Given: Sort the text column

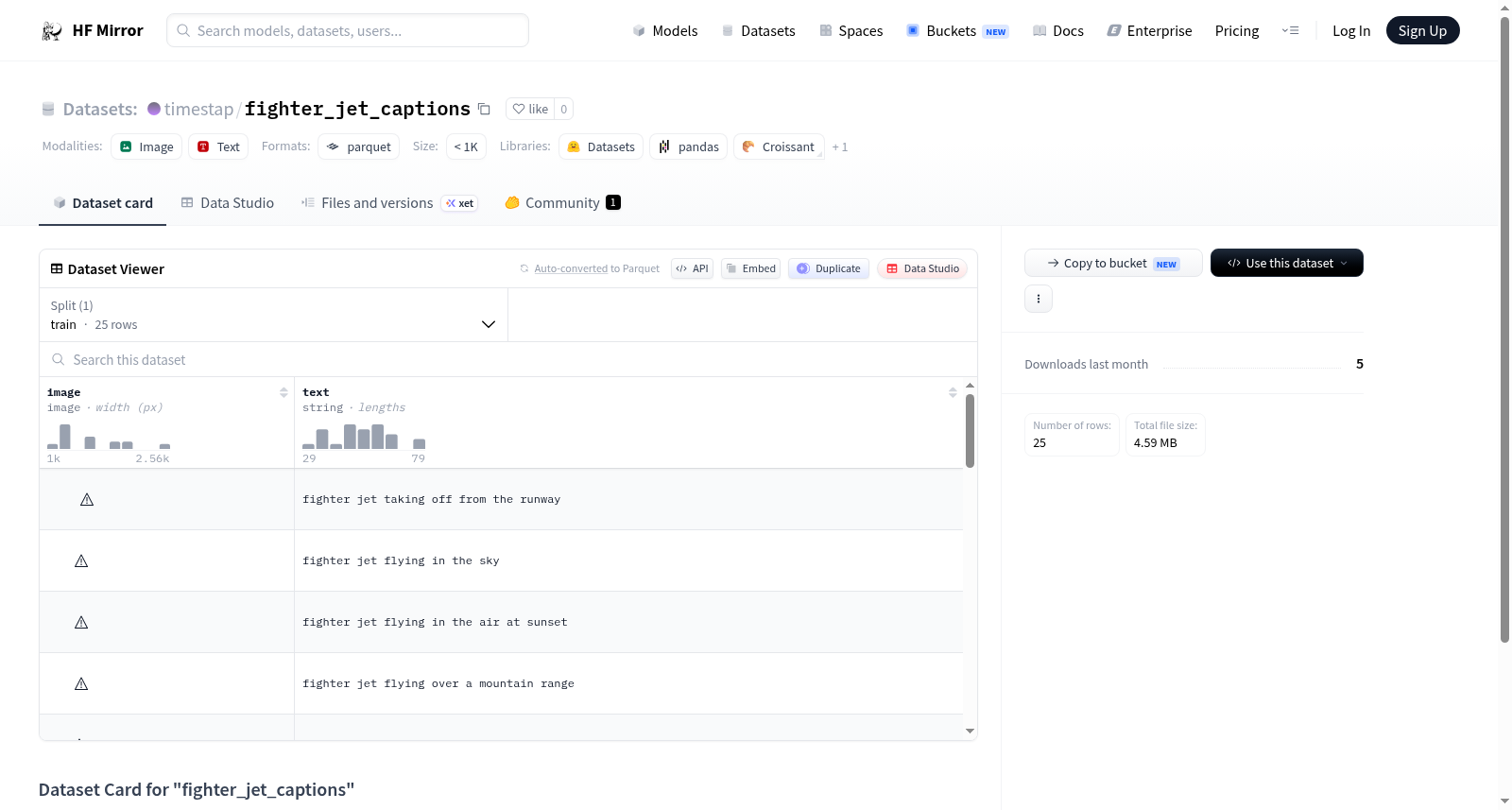Looking at the screenshot, I should 953,392.
